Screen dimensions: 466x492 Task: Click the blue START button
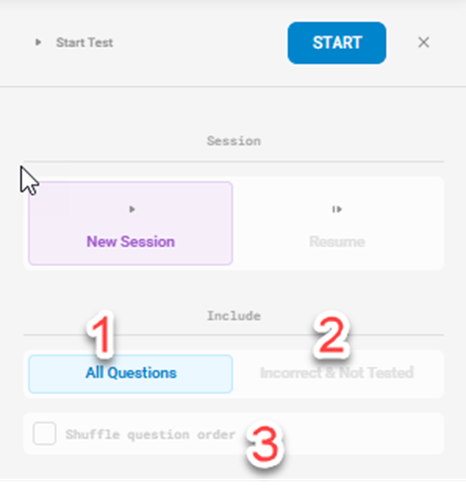337,43
